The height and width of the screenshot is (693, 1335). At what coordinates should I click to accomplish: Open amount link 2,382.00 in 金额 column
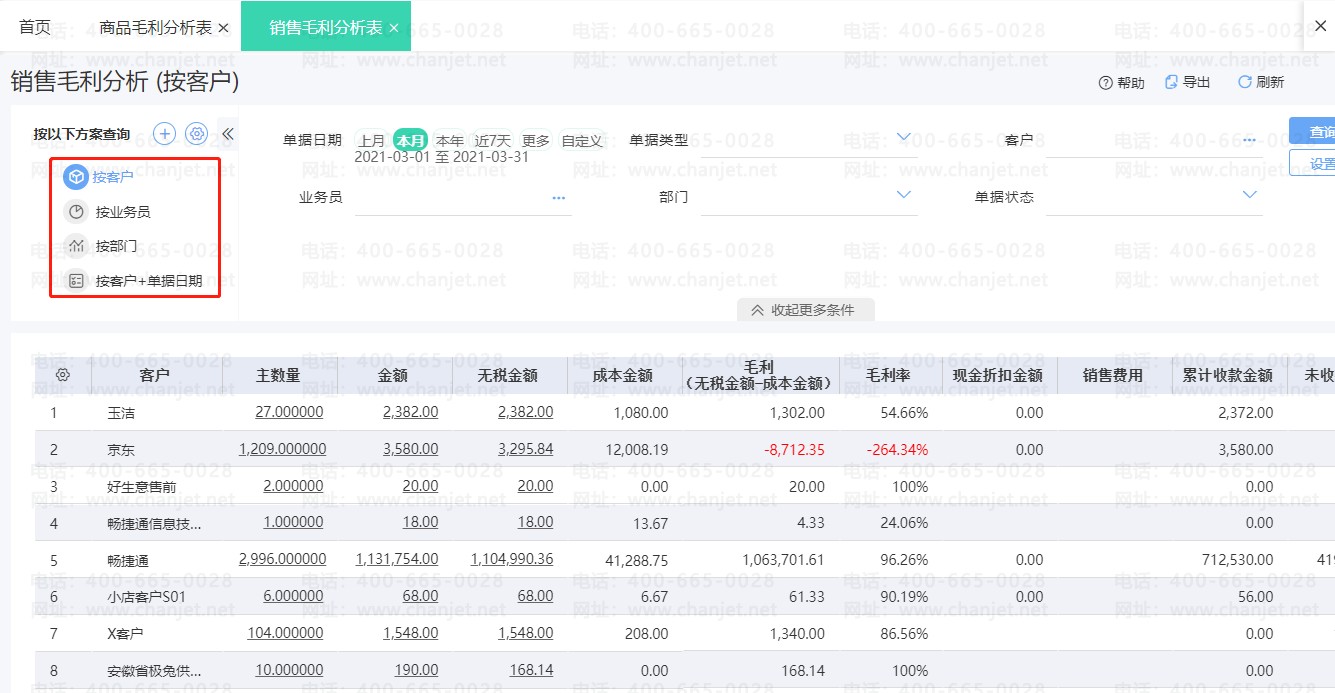(x=410, y=412)
